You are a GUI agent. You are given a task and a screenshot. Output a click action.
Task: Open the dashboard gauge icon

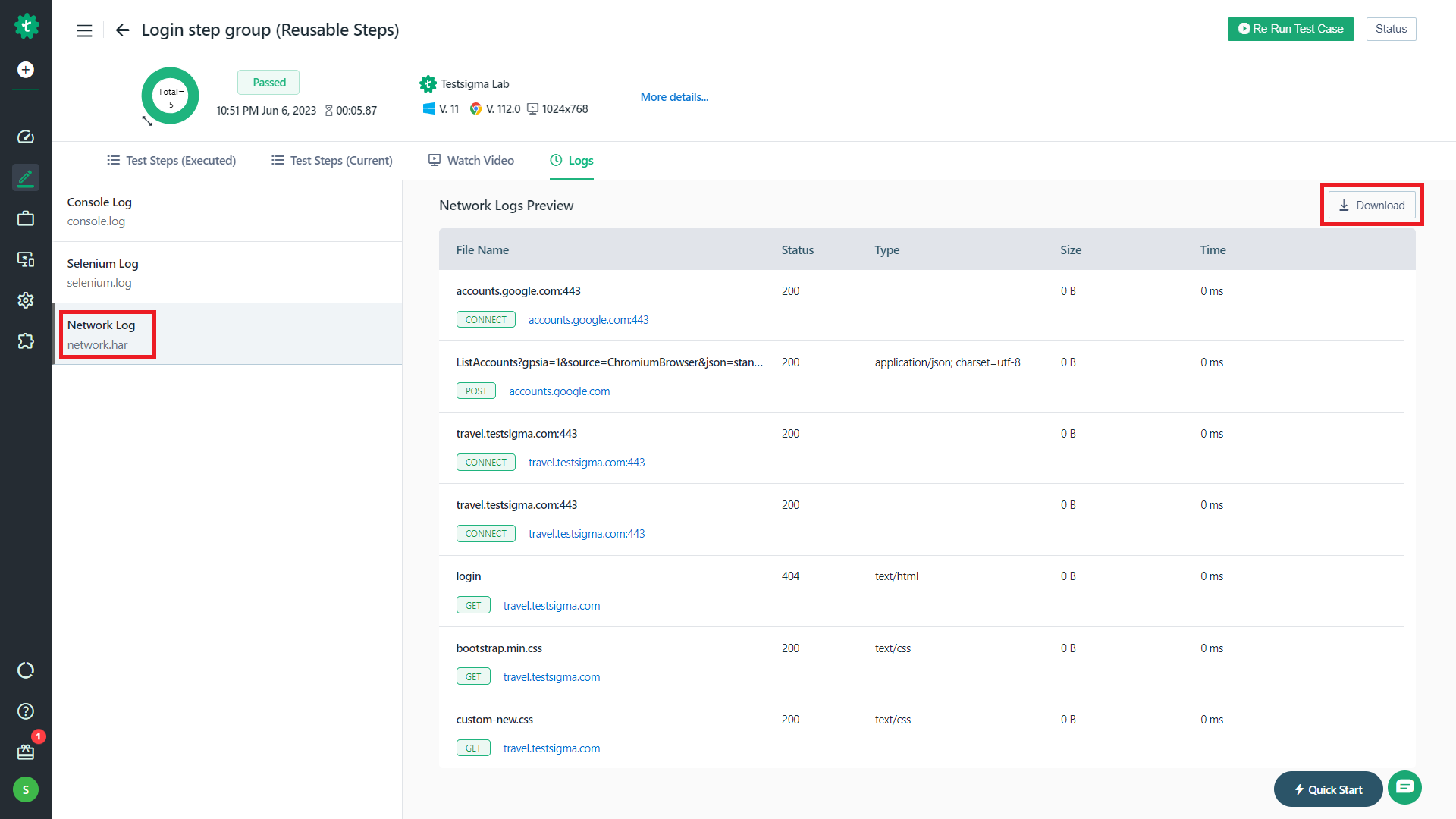(26, 136)
